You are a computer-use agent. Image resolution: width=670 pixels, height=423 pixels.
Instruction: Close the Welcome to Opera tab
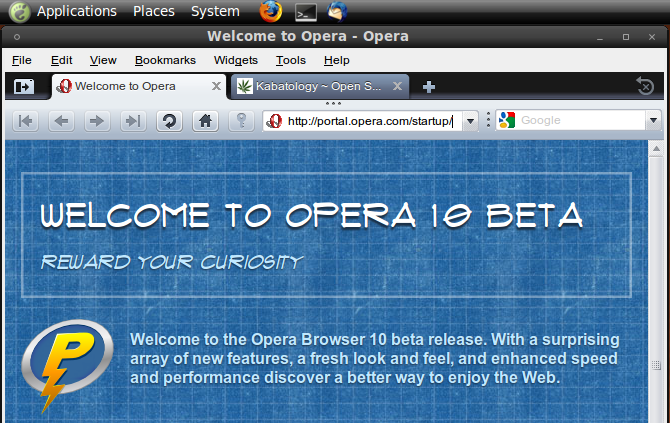pos(216,86)
